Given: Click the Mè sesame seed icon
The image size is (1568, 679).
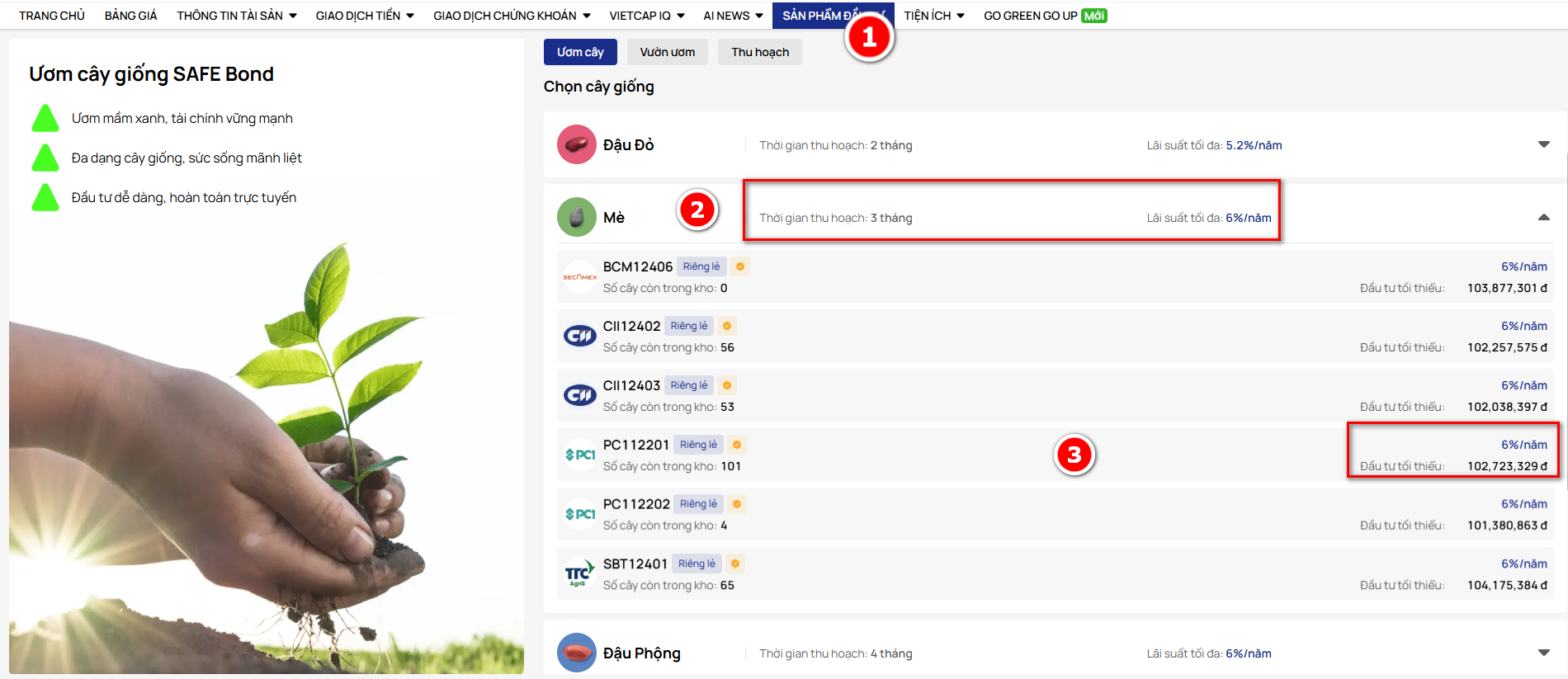Looking at the screenshot, I should 577,217.
